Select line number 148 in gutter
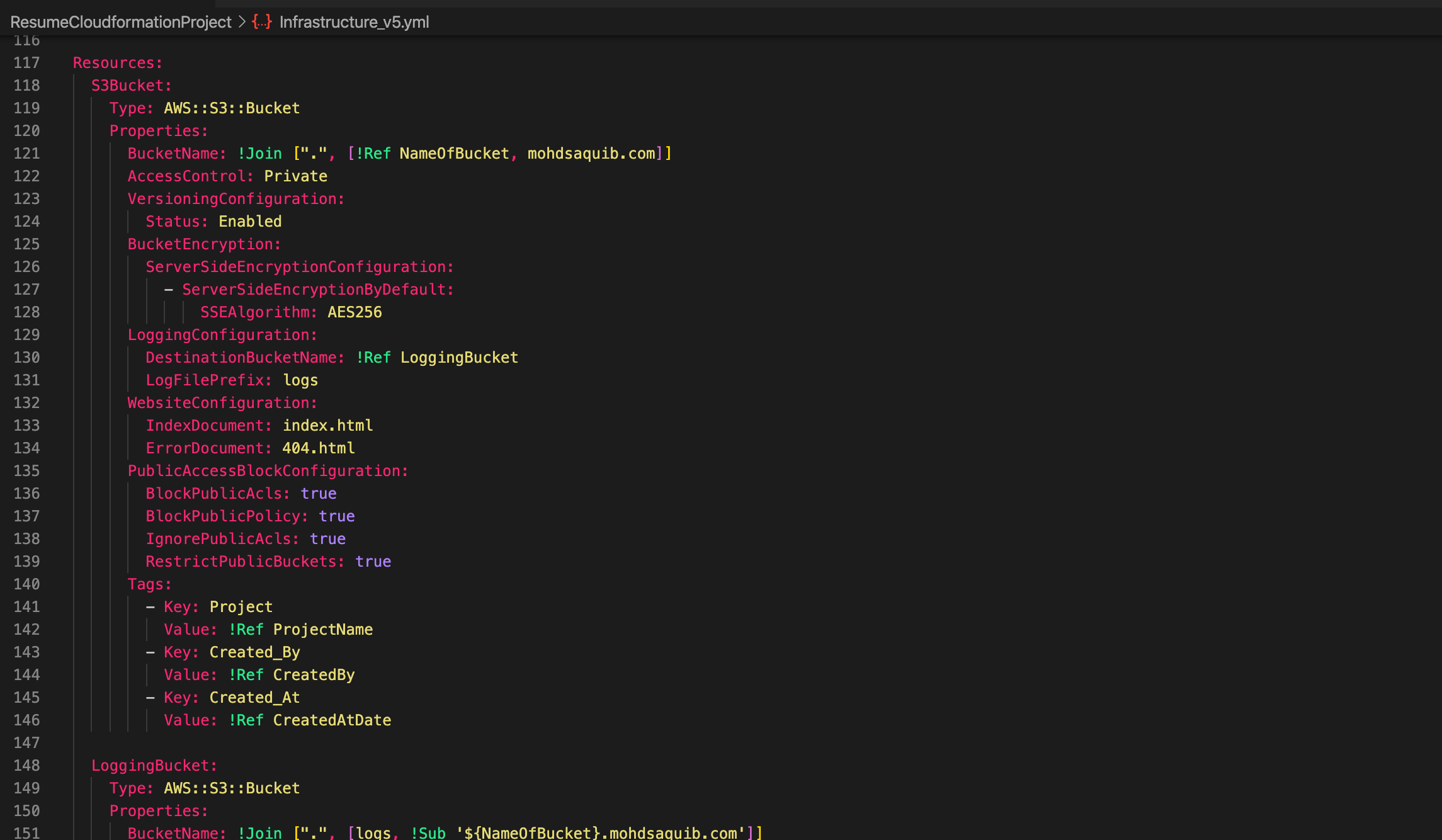 26,766
